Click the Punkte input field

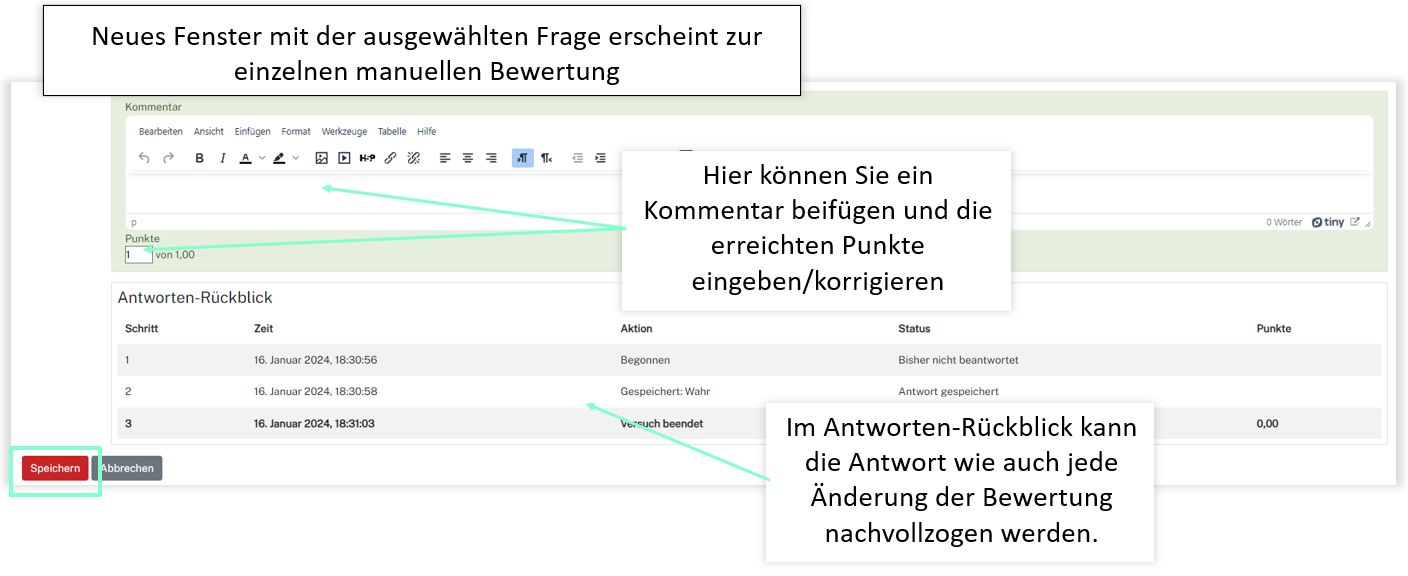tap(138, 255)
